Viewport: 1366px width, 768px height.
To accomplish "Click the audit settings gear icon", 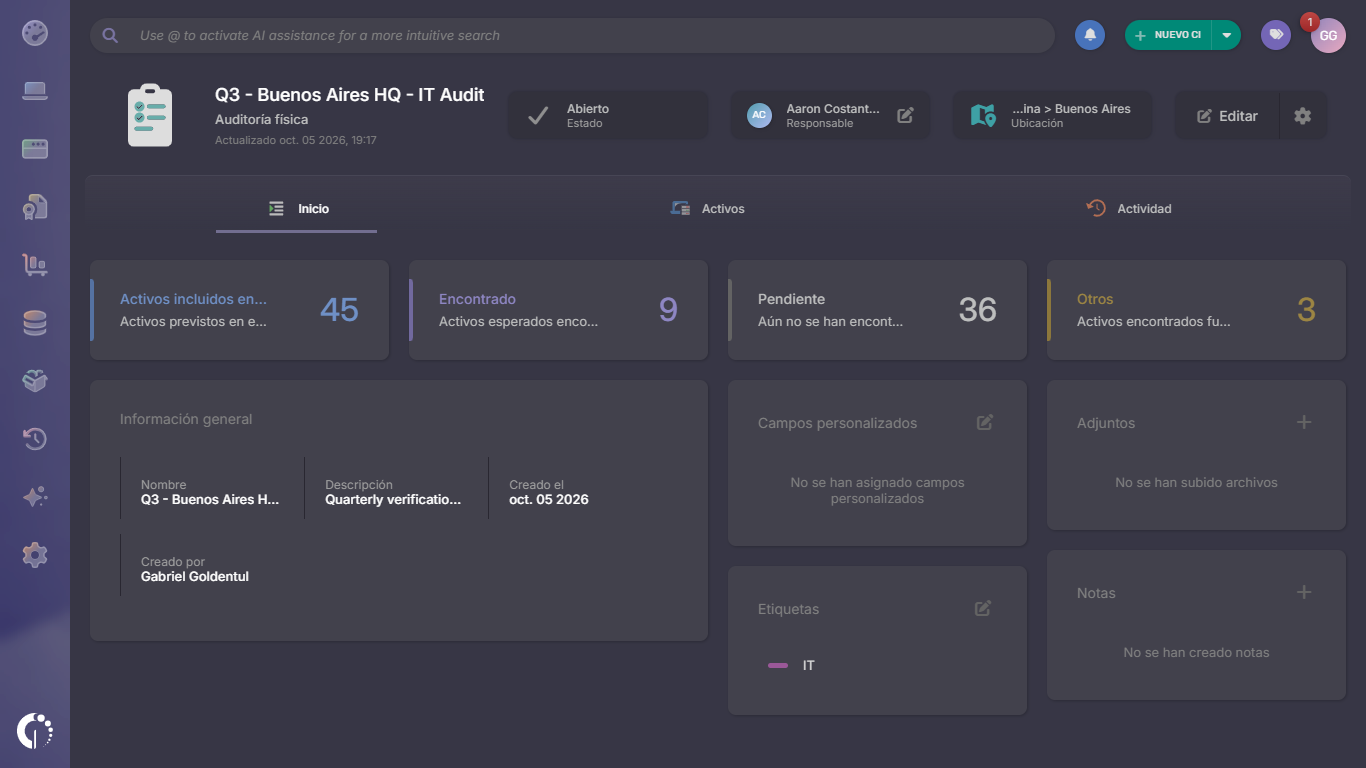I will 1302,116.
